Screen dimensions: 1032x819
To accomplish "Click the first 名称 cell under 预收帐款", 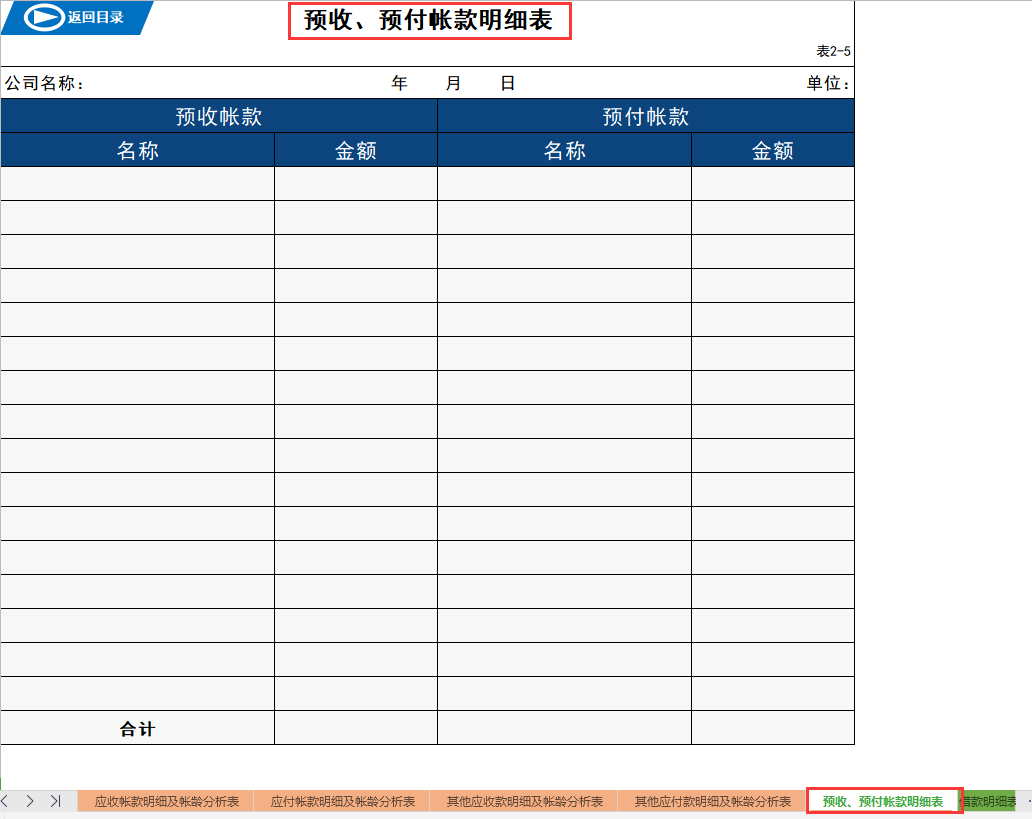I will click(137, 183).
